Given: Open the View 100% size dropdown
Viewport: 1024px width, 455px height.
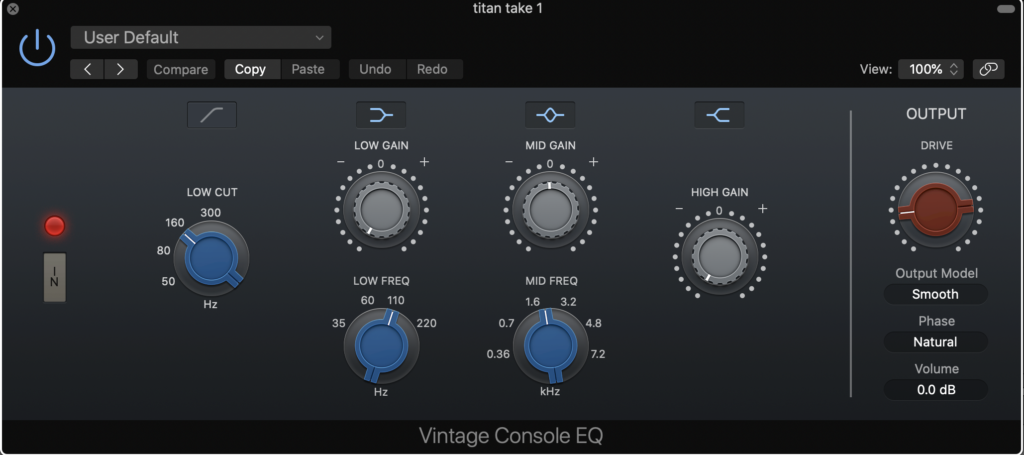Looking at the screenshot, I should point(932,69).
